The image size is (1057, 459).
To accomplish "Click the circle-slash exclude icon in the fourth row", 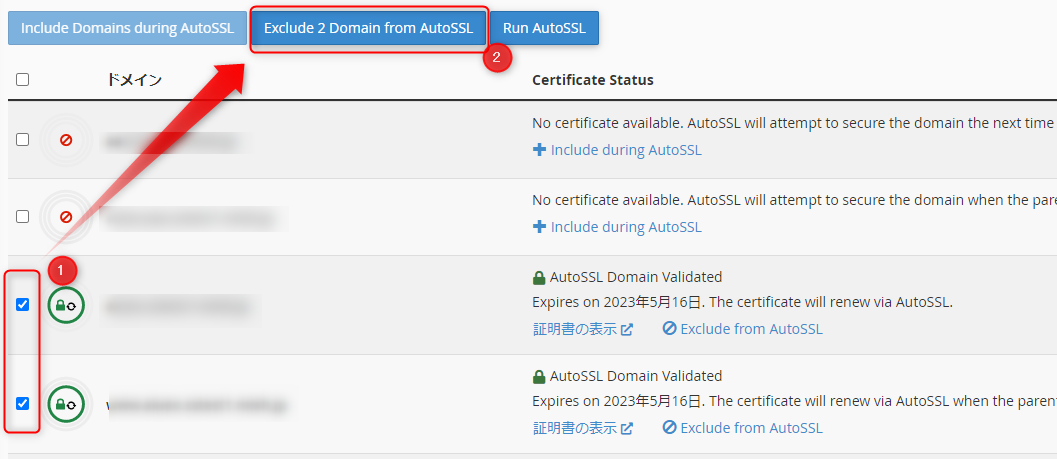I will click(x=669, y=428).
